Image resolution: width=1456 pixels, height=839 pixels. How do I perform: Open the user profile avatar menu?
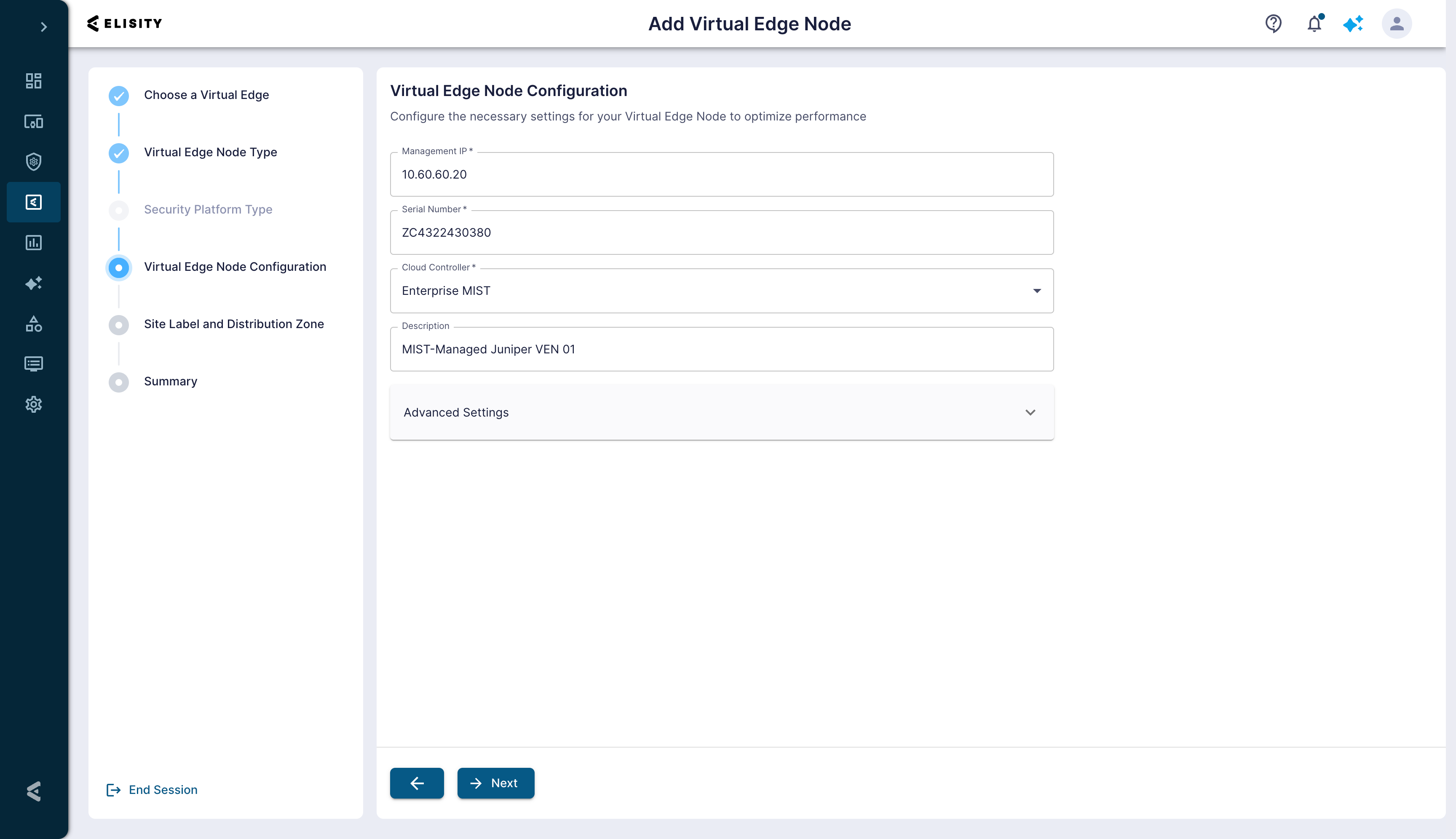click(1396, 24)
